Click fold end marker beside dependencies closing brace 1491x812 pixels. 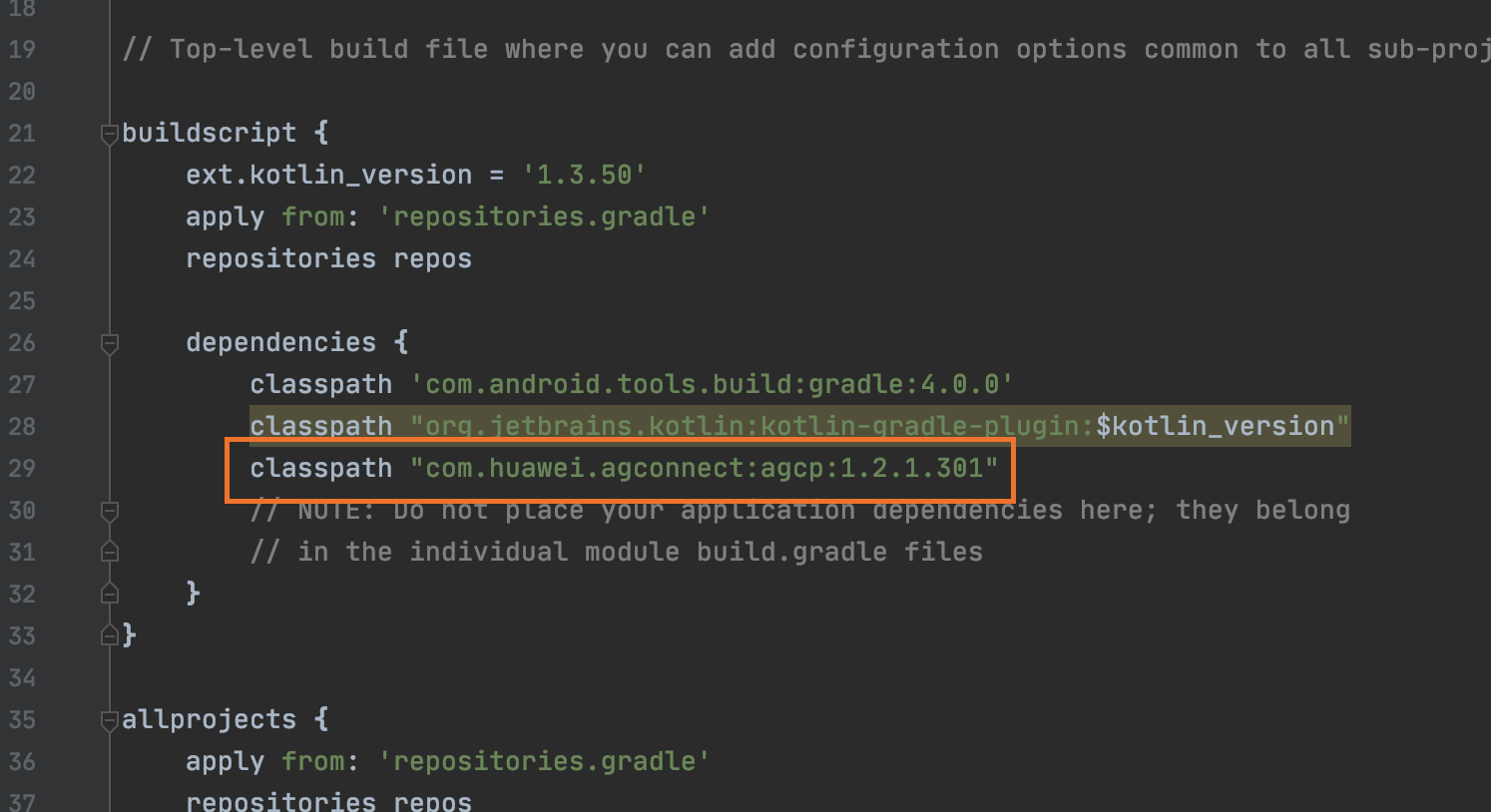(x=110, y=595)
